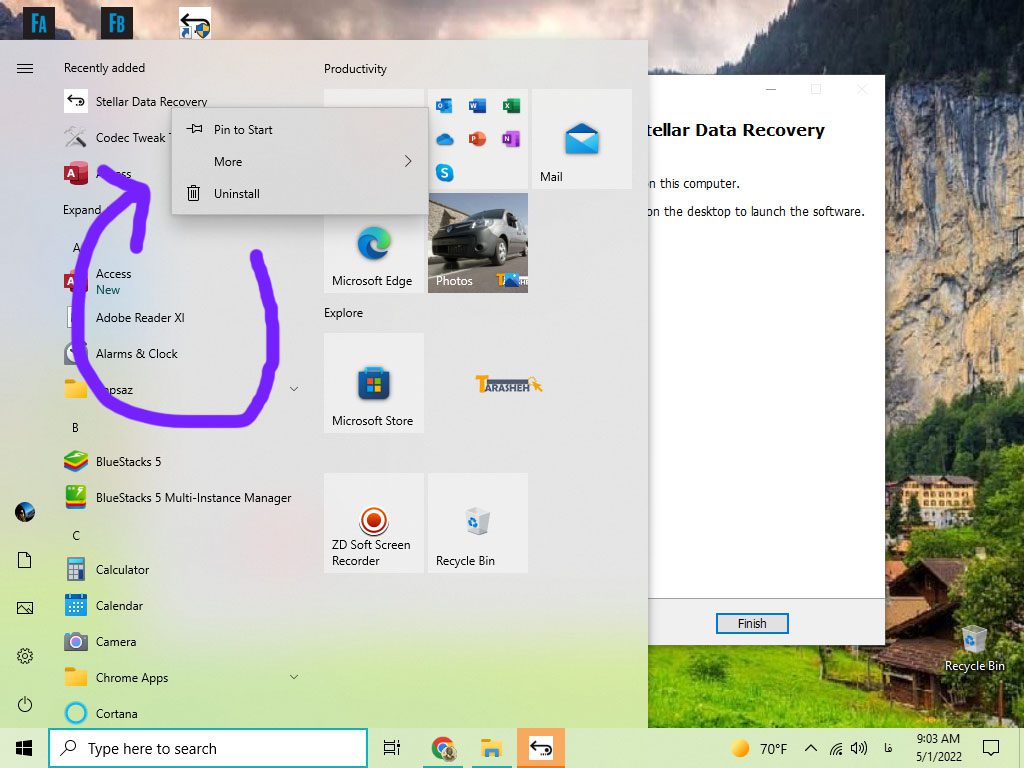Open the clock showing 9:03 AM
Viewport: 1024px width, 768px height.
(938, 748)
